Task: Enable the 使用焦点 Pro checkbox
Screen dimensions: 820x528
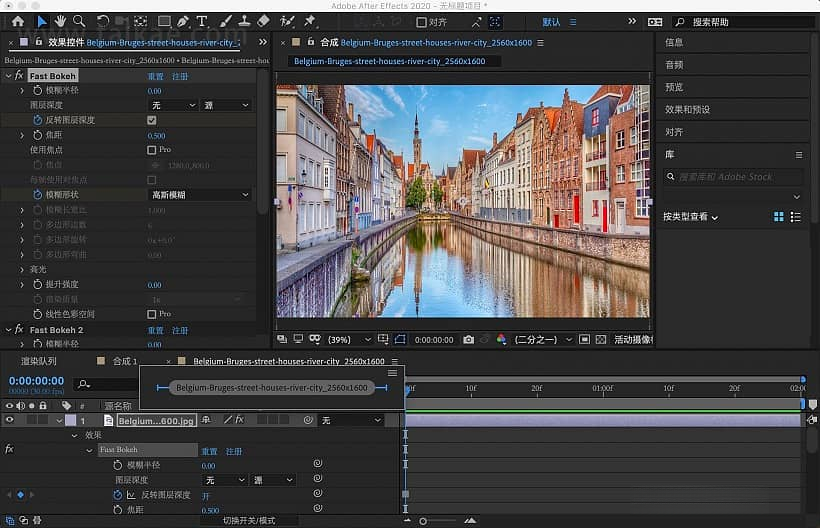Action: [x=152, y=150]
